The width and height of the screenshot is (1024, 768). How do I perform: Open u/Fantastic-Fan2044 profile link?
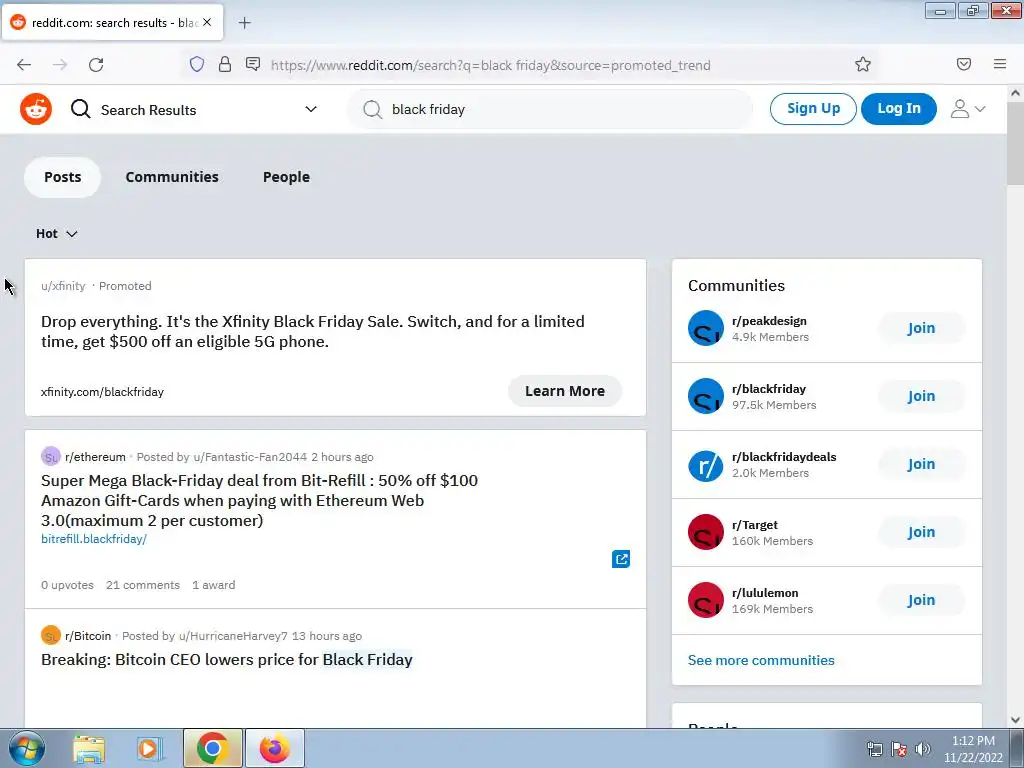tap(250, 457)
